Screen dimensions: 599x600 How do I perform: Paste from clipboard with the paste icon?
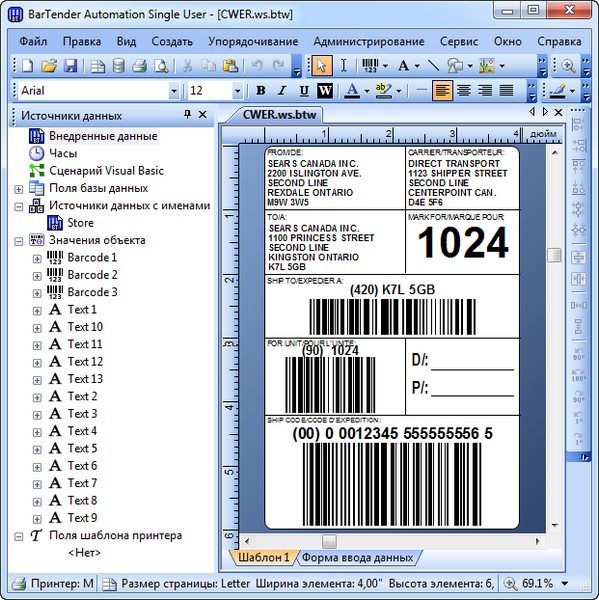click(x=231, y=66)
